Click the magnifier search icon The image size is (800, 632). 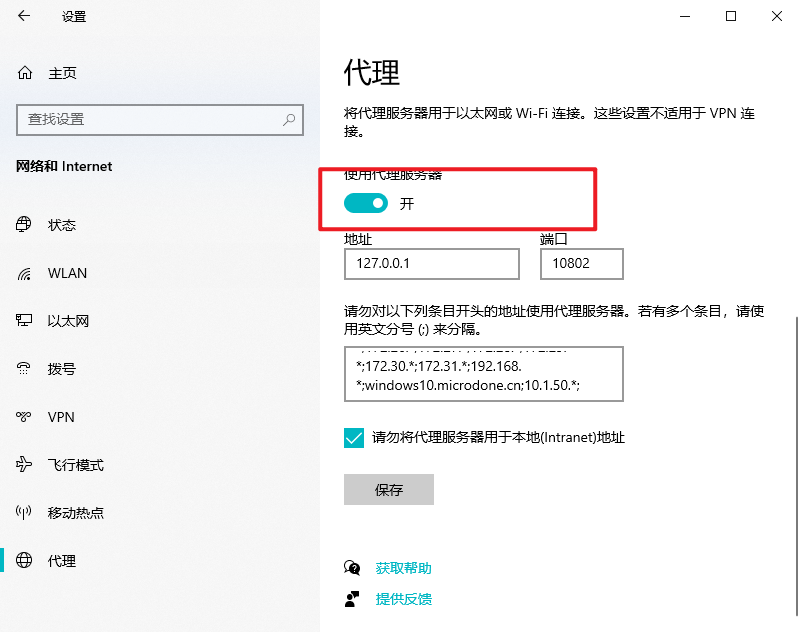coord(289,120)
